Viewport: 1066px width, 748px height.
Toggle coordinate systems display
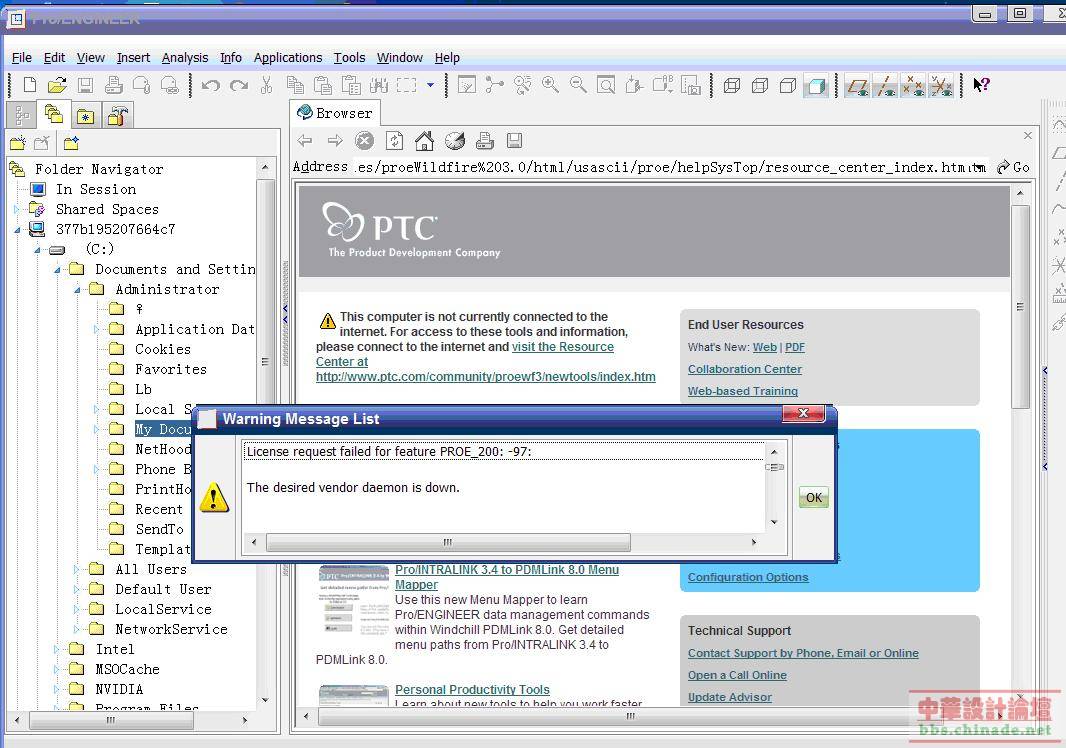(941, 86)
